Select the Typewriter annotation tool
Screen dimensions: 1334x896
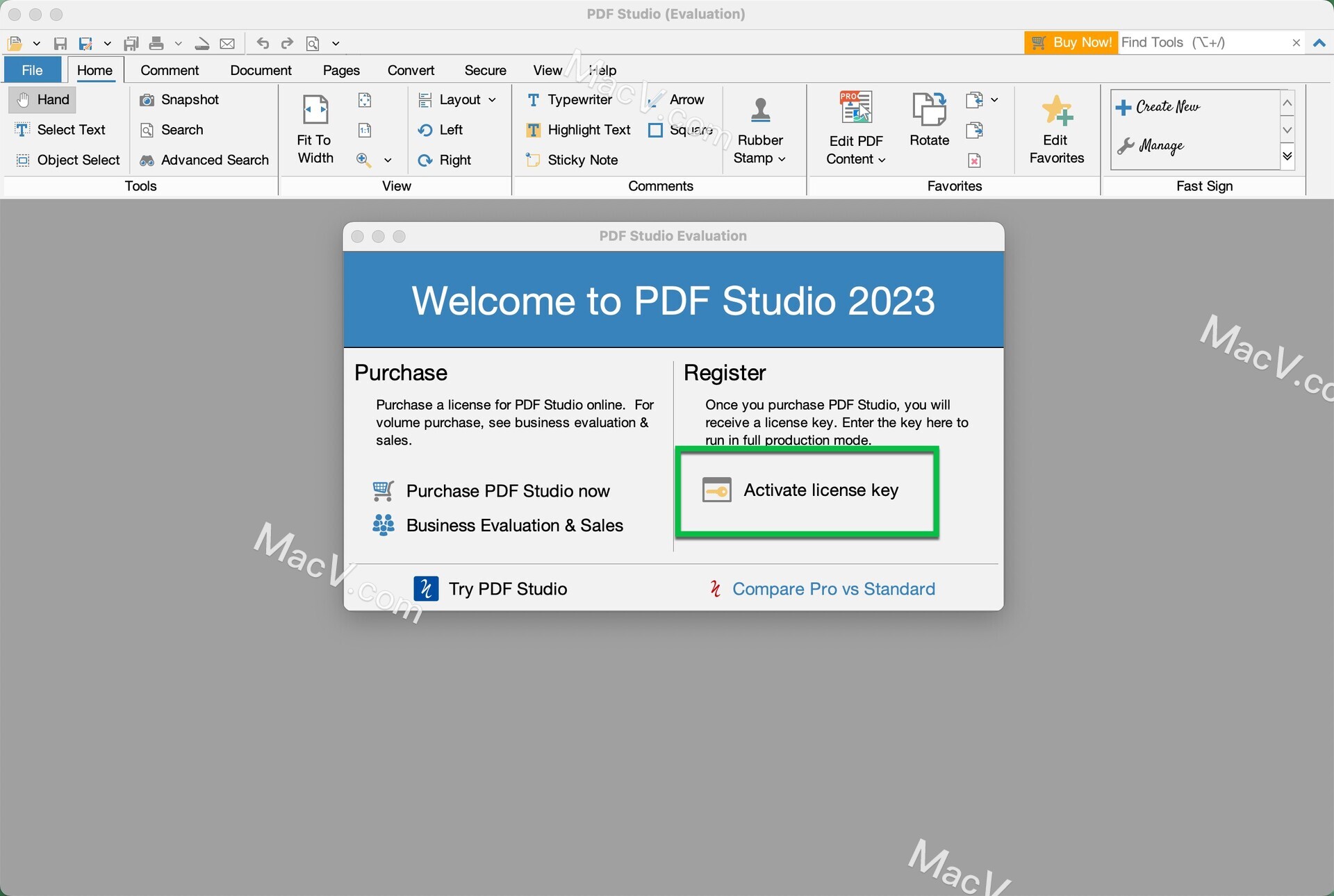tap(569, 99)
